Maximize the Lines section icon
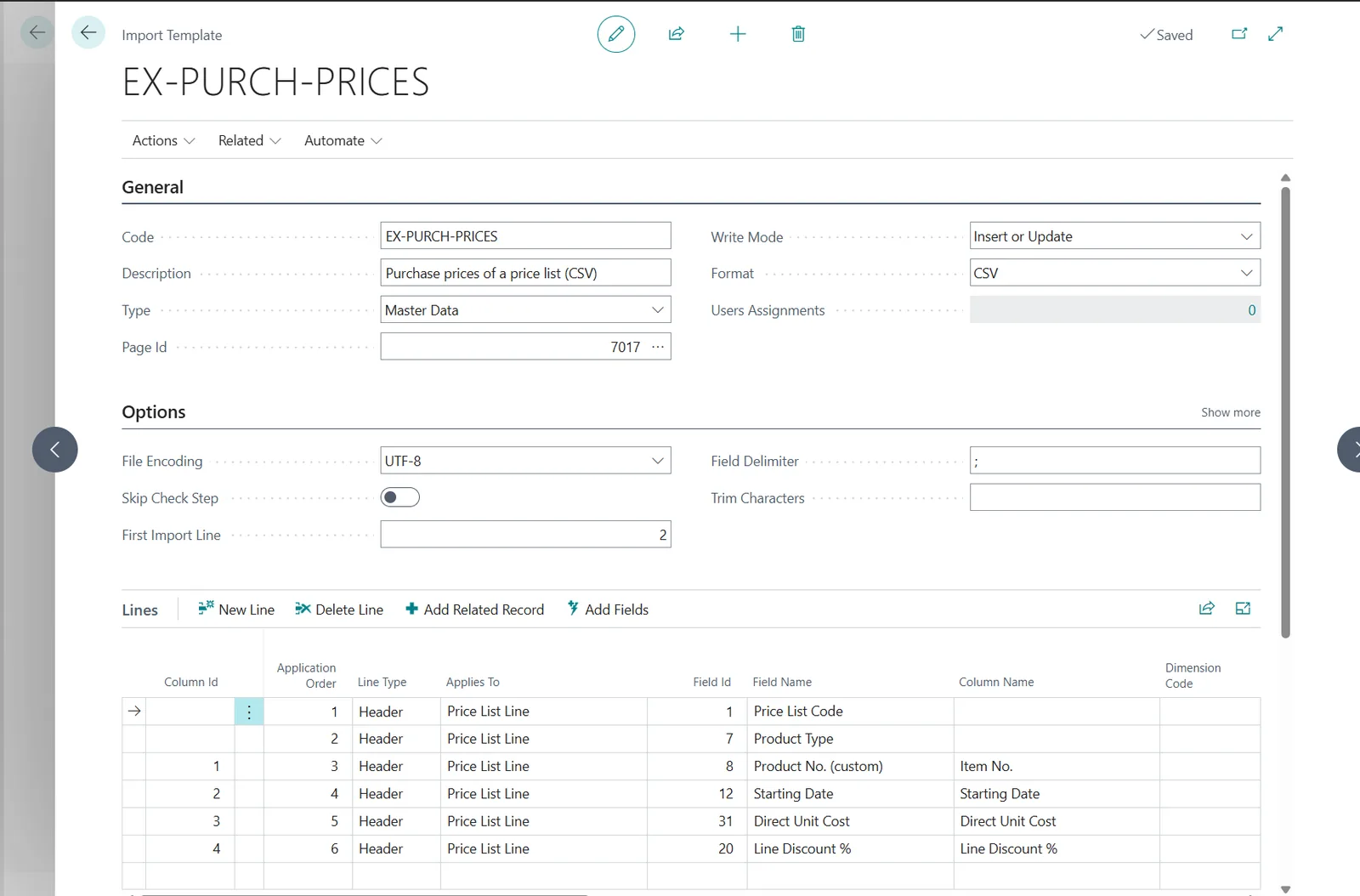This screenshot has width=1360, height=896. coord(1243,609)
